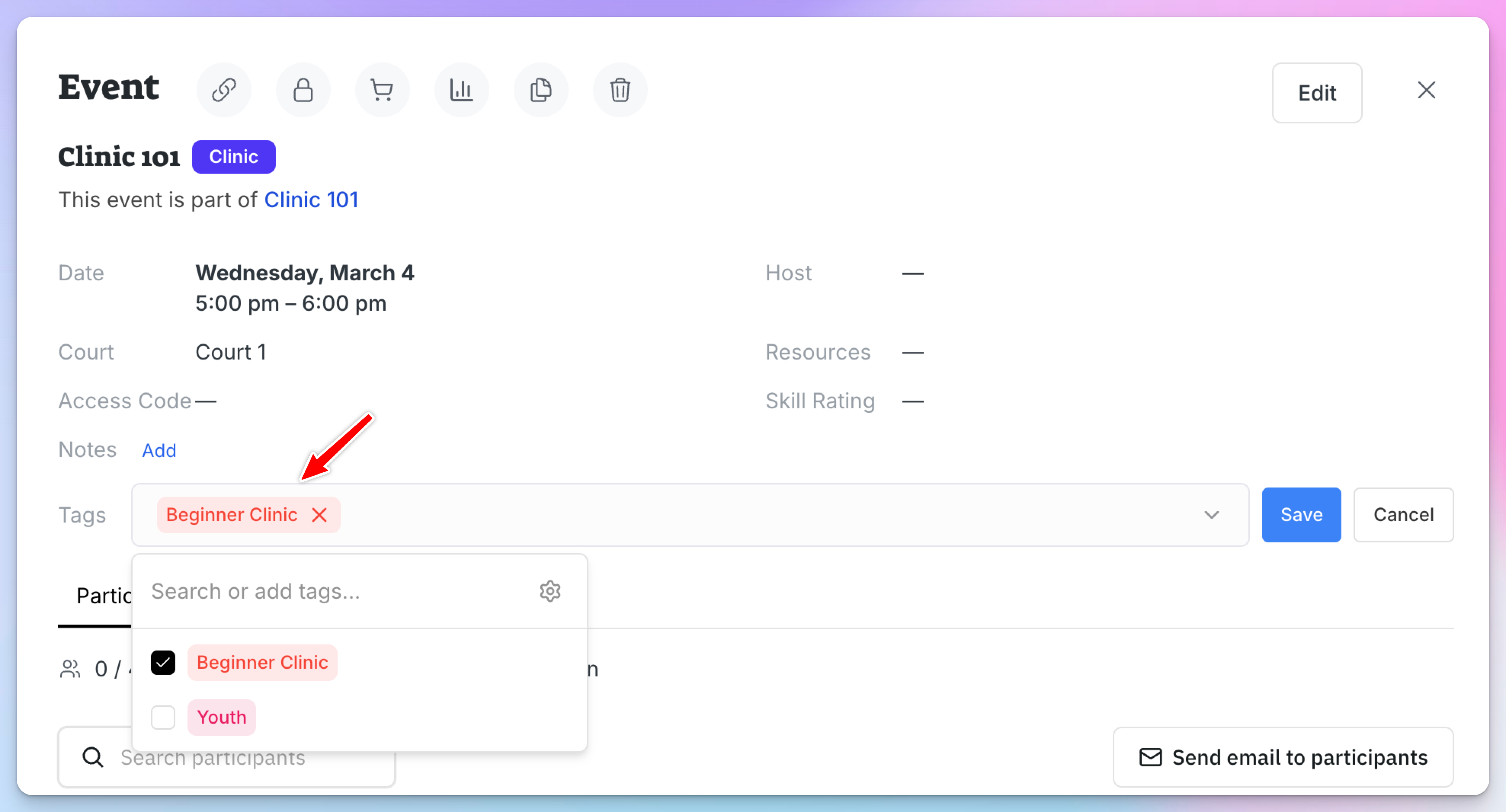Delete the event with trash icon

(620, 90)
